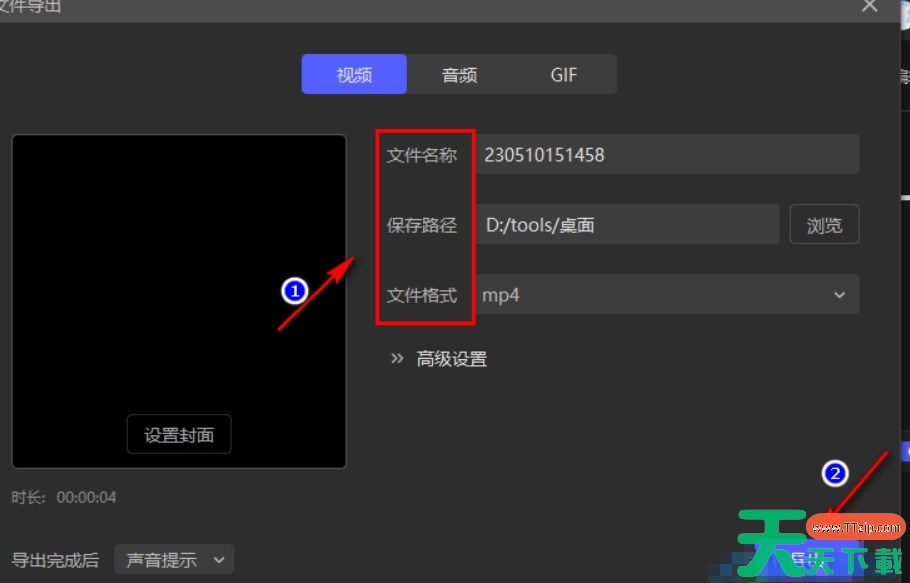The width and height of the screenshot is (910, 583).
Task: Select the GIF export tab
Action: point(564,75)
